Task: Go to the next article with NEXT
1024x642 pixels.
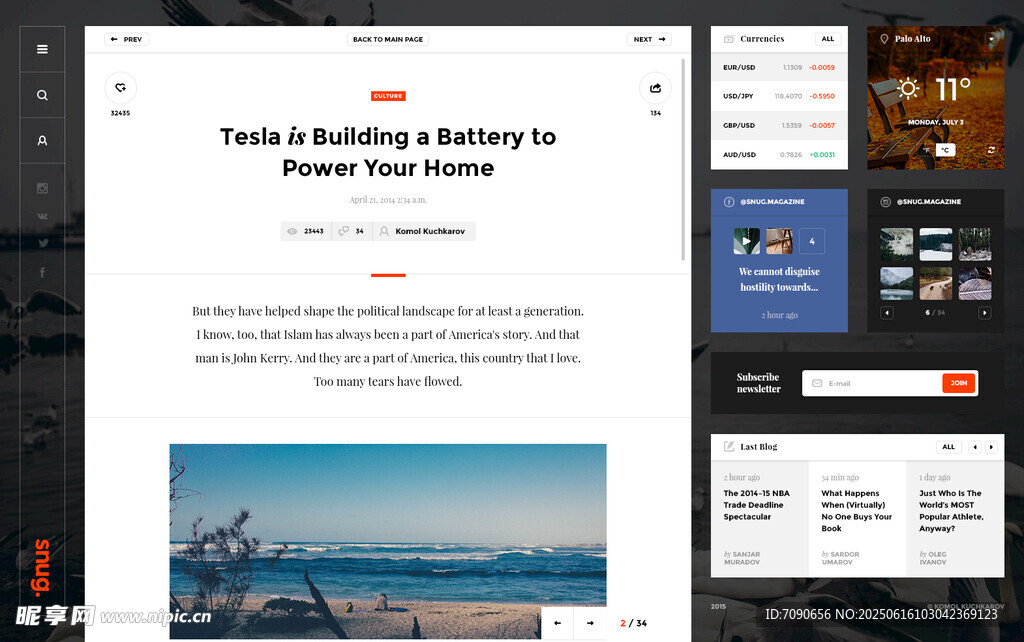Action: tap(649, 39)
